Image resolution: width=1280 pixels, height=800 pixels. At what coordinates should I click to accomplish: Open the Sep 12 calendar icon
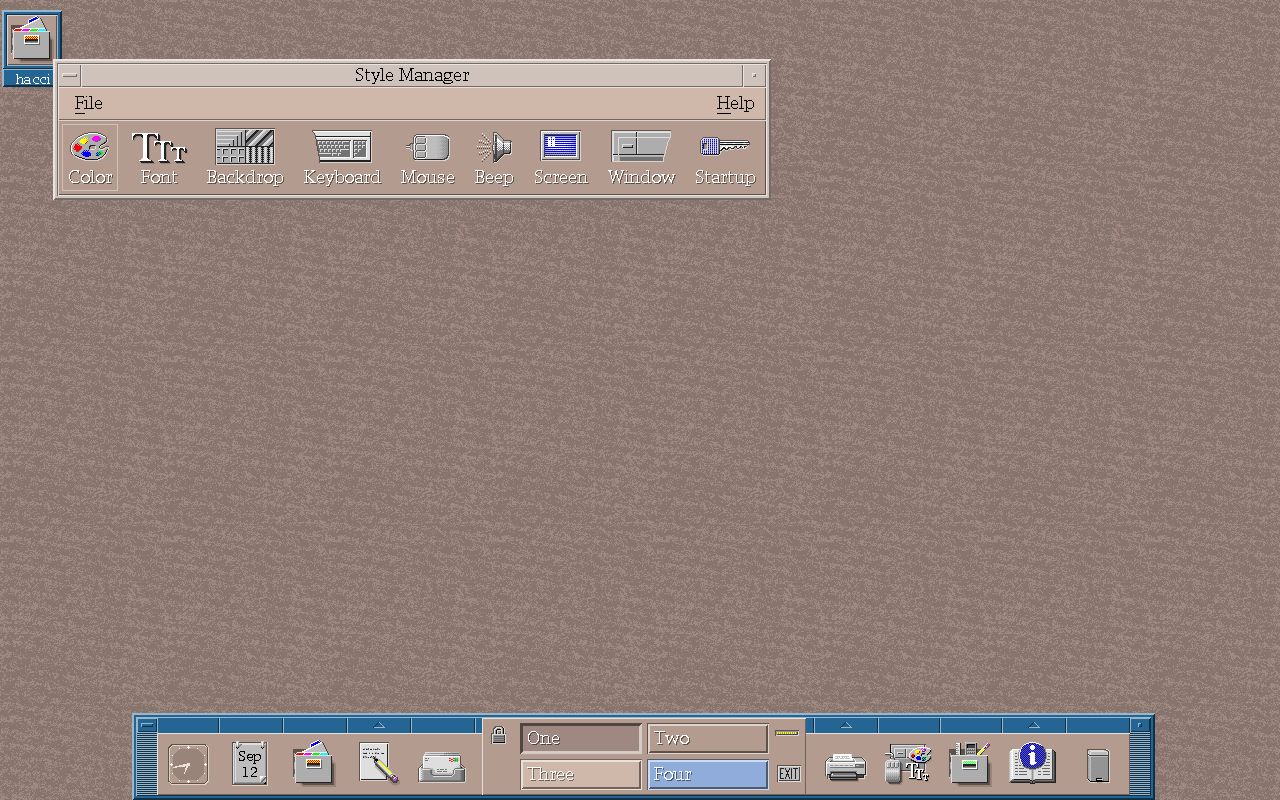point(249,763)
